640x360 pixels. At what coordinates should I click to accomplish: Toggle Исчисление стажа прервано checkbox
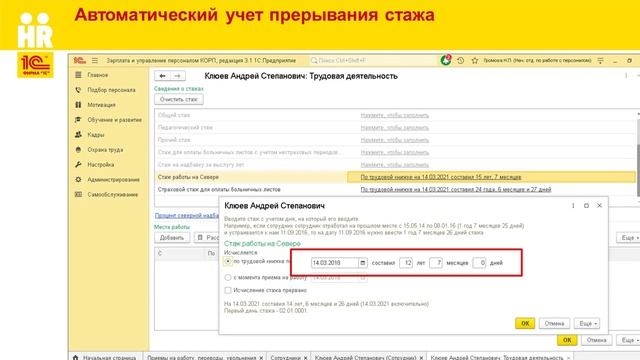[228, 290]
